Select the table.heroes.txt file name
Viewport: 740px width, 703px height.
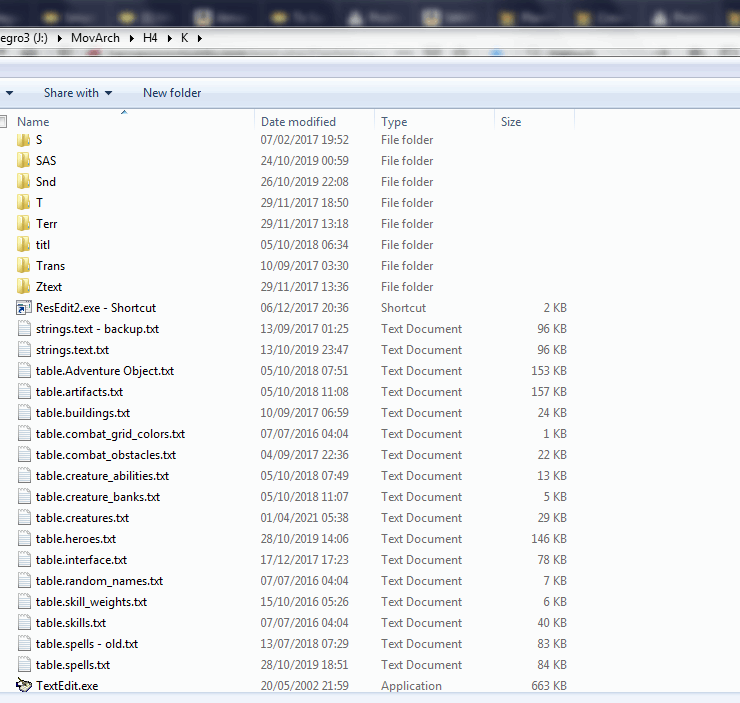(x=76, y=539)
